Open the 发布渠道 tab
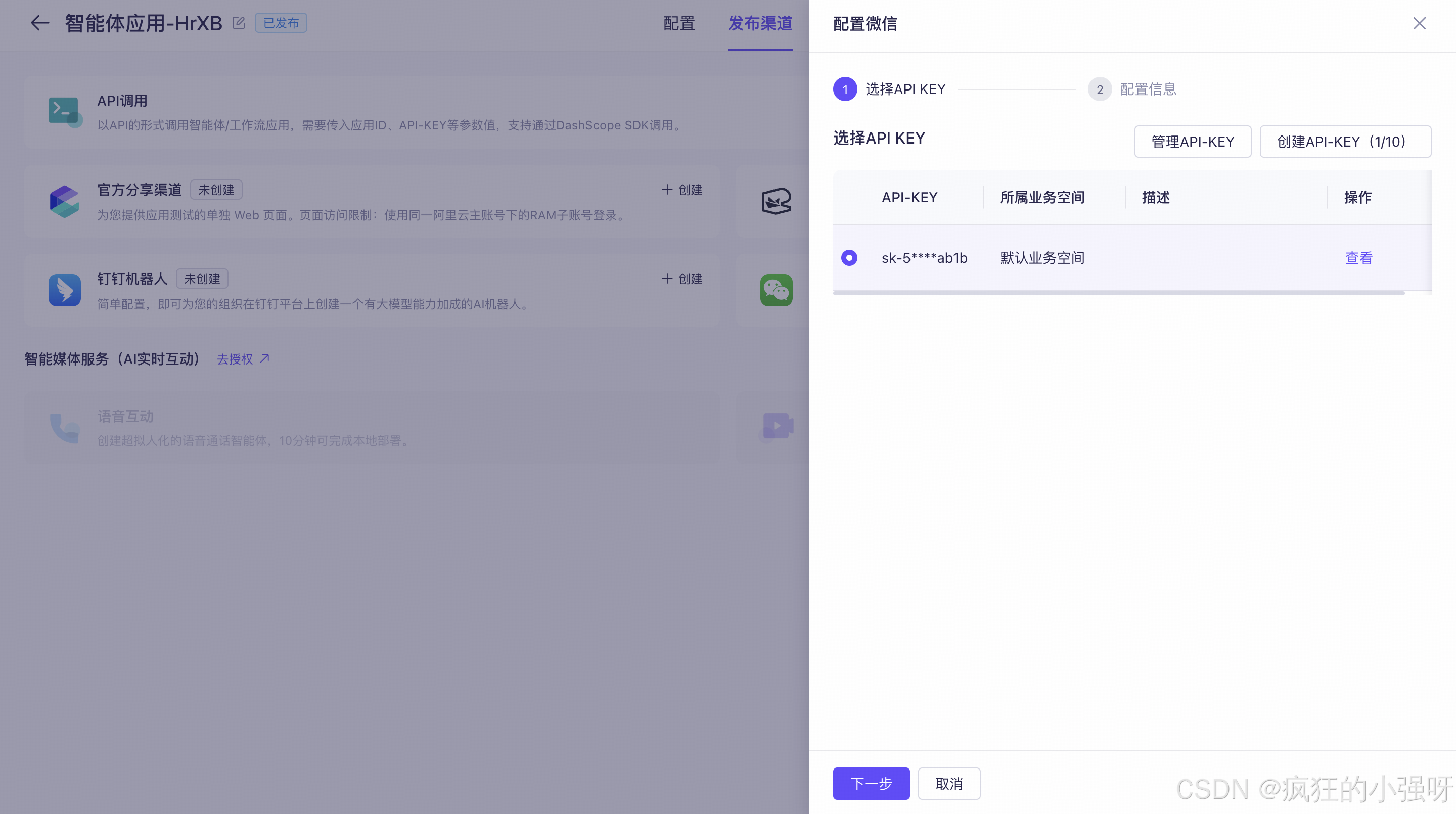The height and width of the screenshot is (814, 1456). coord(760,23)
